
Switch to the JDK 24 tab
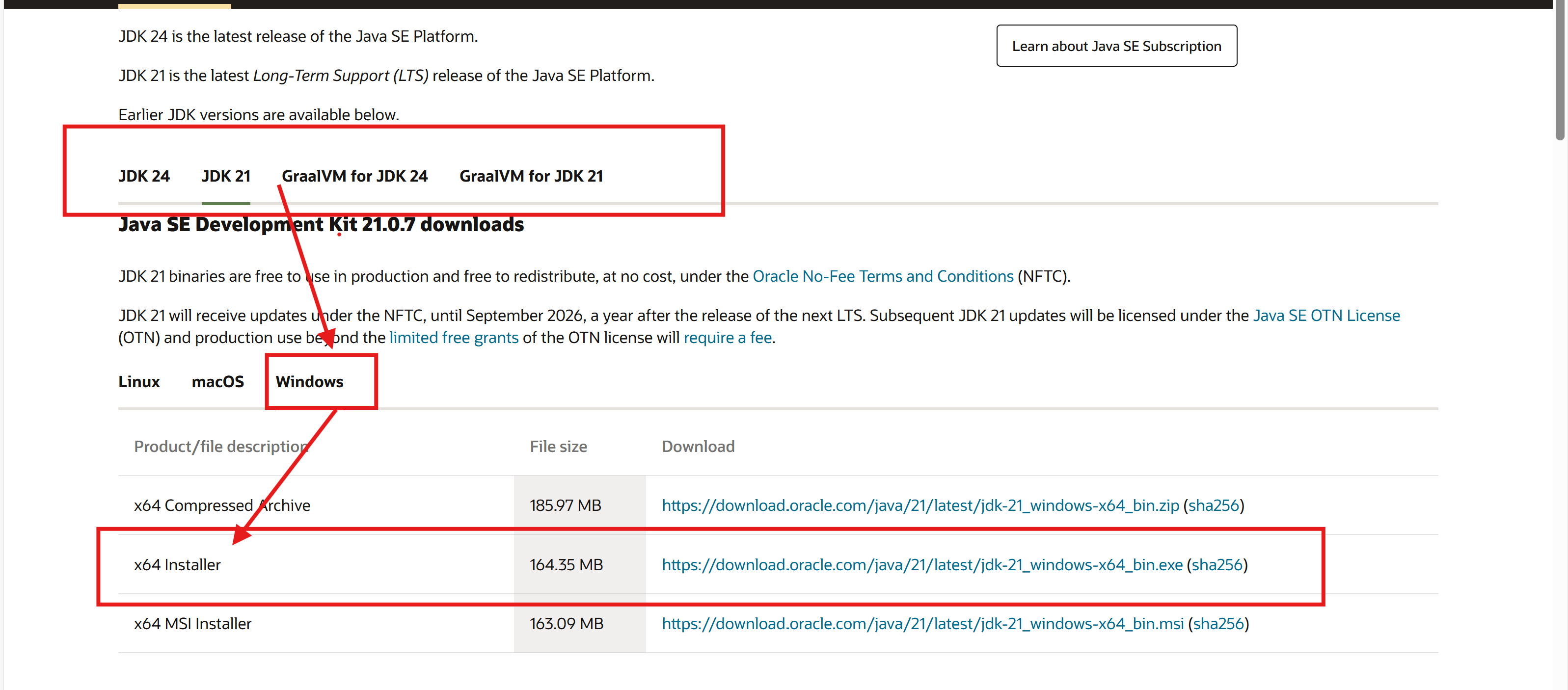coord(144,177)
